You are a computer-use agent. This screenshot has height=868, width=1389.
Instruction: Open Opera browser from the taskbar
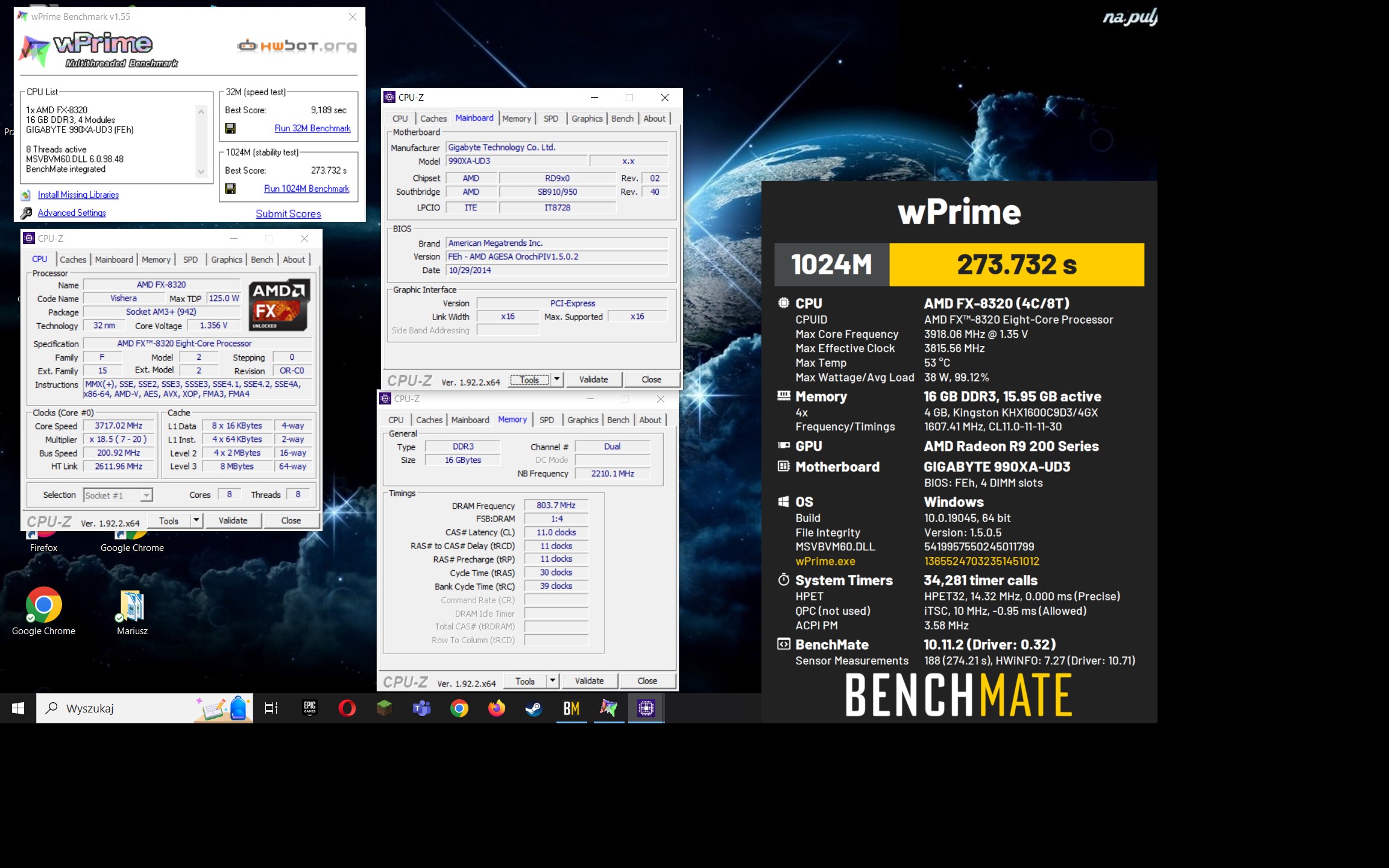347,708
